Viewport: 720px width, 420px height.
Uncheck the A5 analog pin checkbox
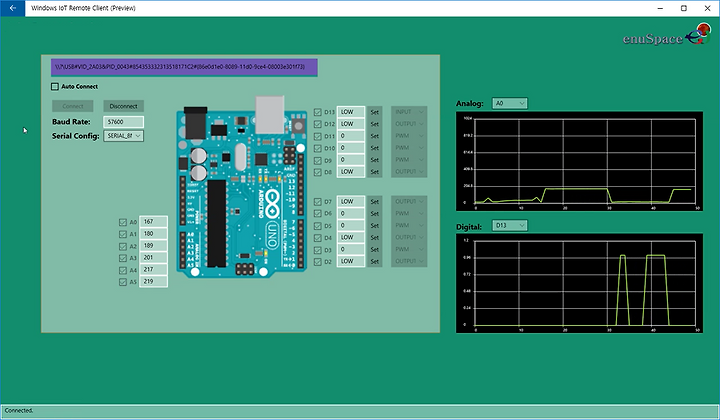pyautogui.click(x=123, y=282)
